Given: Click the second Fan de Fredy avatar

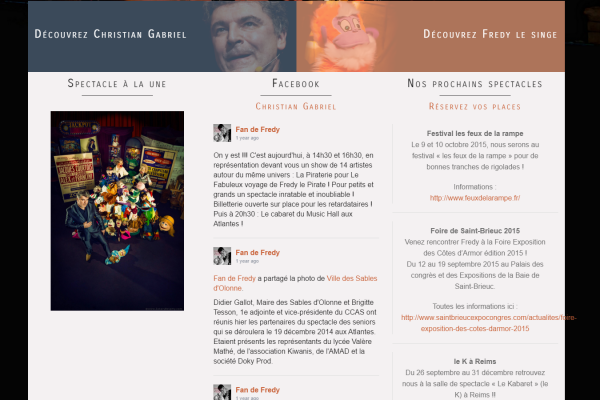Looking at the screenshot, I should (x=222, y=256).
